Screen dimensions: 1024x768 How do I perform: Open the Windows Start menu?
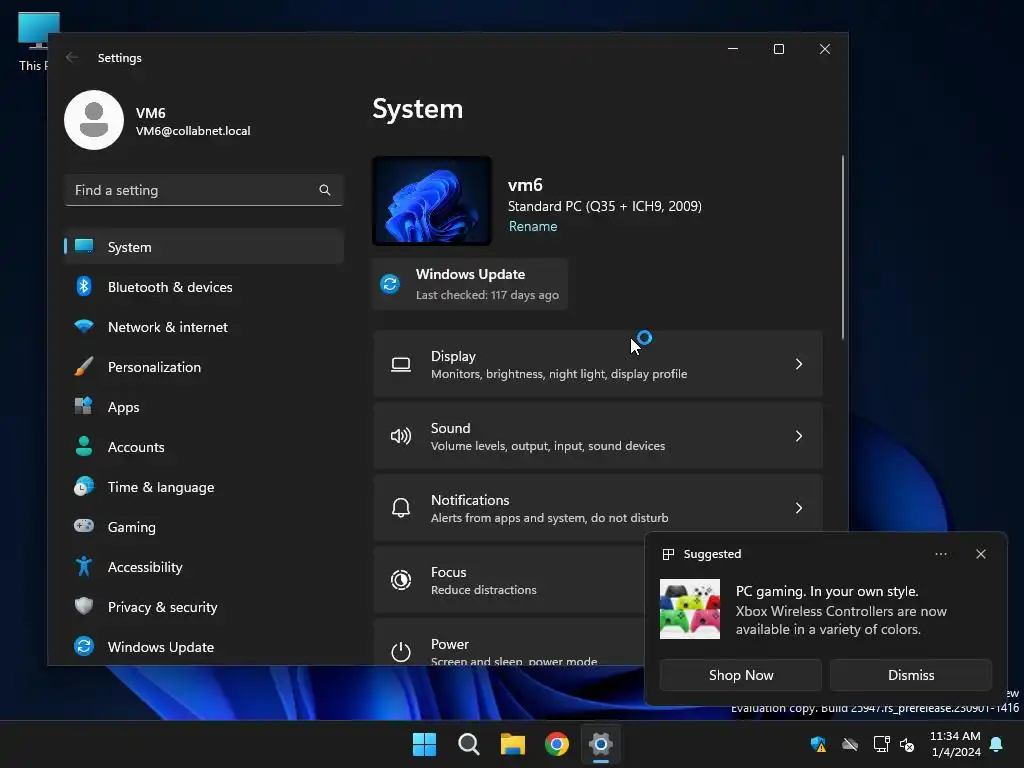pyautogui.click(x=424, y=744)
